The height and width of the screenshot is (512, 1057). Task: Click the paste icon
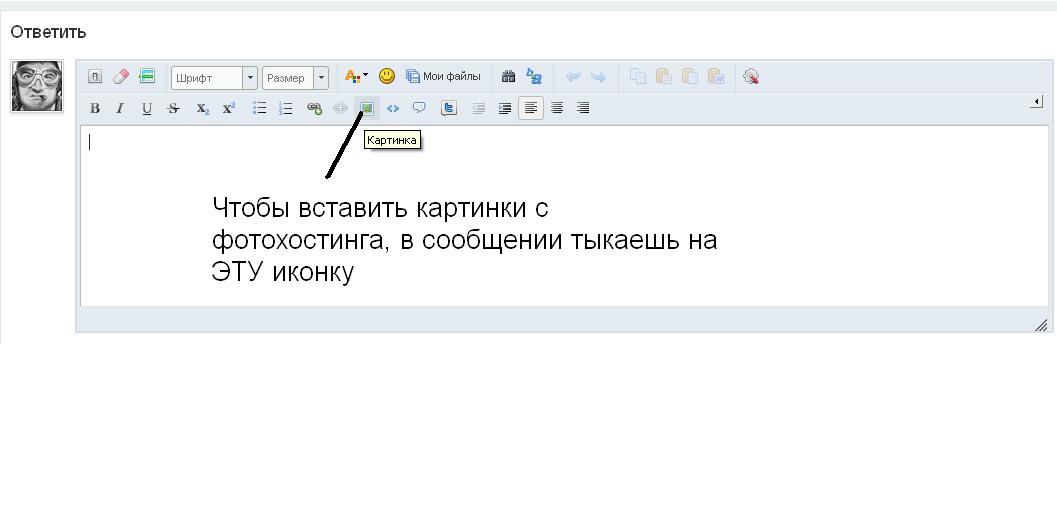[663, 77]
